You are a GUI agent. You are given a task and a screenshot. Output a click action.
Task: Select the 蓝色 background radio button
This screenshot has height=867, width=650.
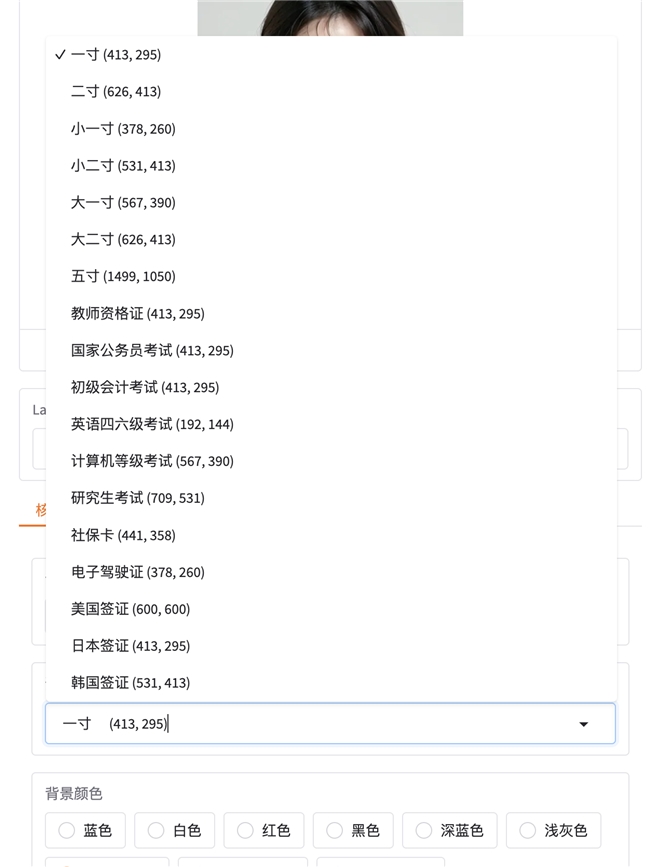tap(66, 830)
